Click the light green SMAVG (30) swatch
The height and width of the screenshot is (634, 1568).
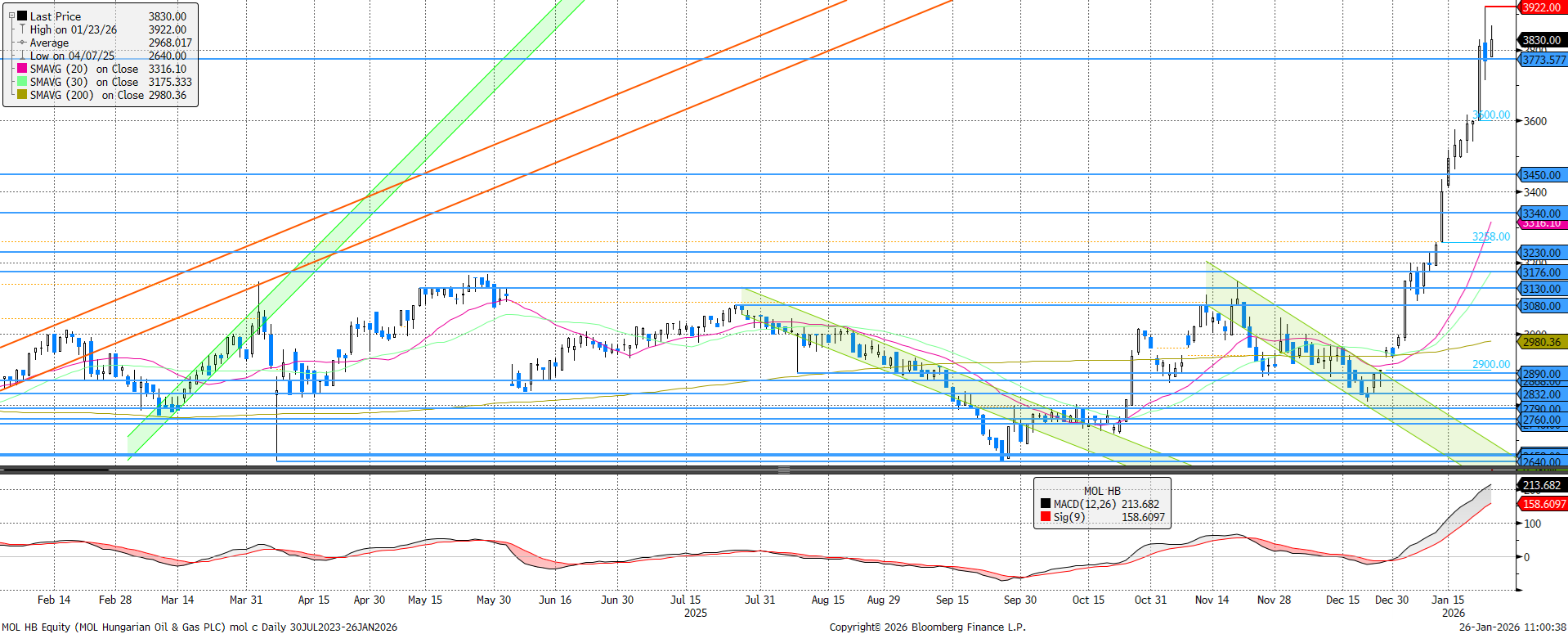[x=22, y=82]
